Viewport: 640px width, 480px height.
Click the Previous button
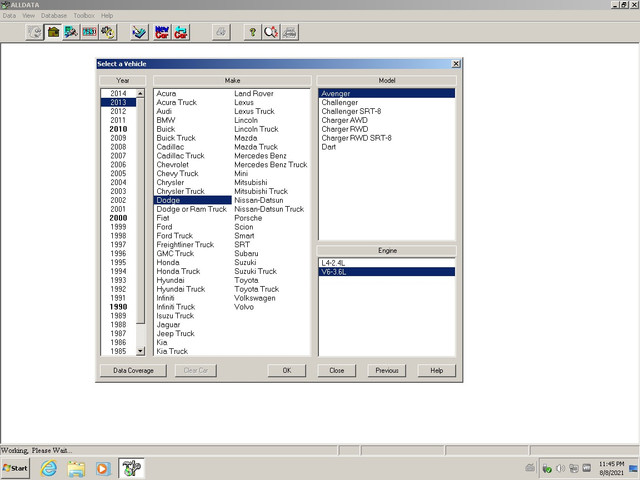point(387,370)
